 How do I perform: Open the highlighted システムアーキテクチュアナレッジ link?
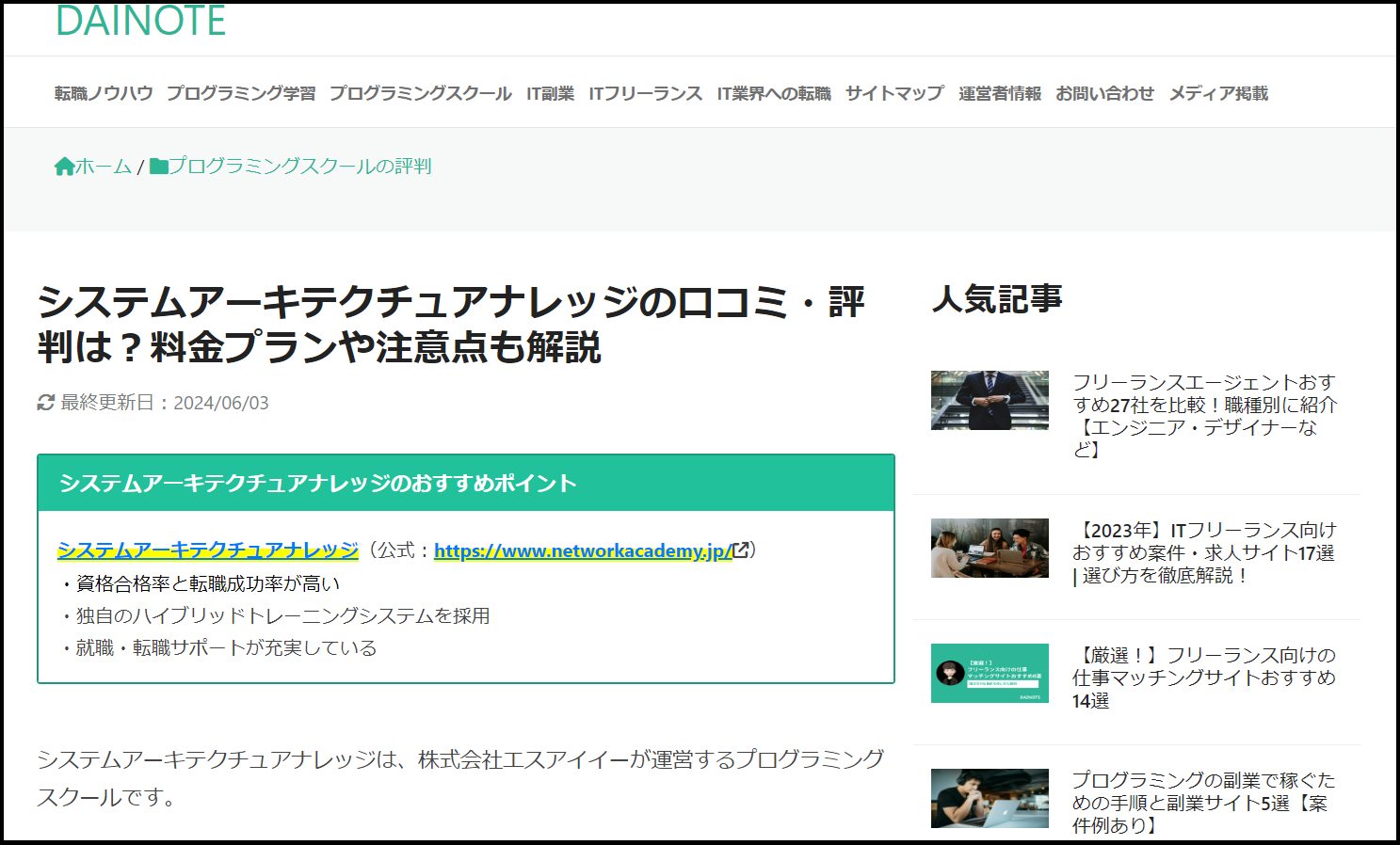tap(208, 550)
